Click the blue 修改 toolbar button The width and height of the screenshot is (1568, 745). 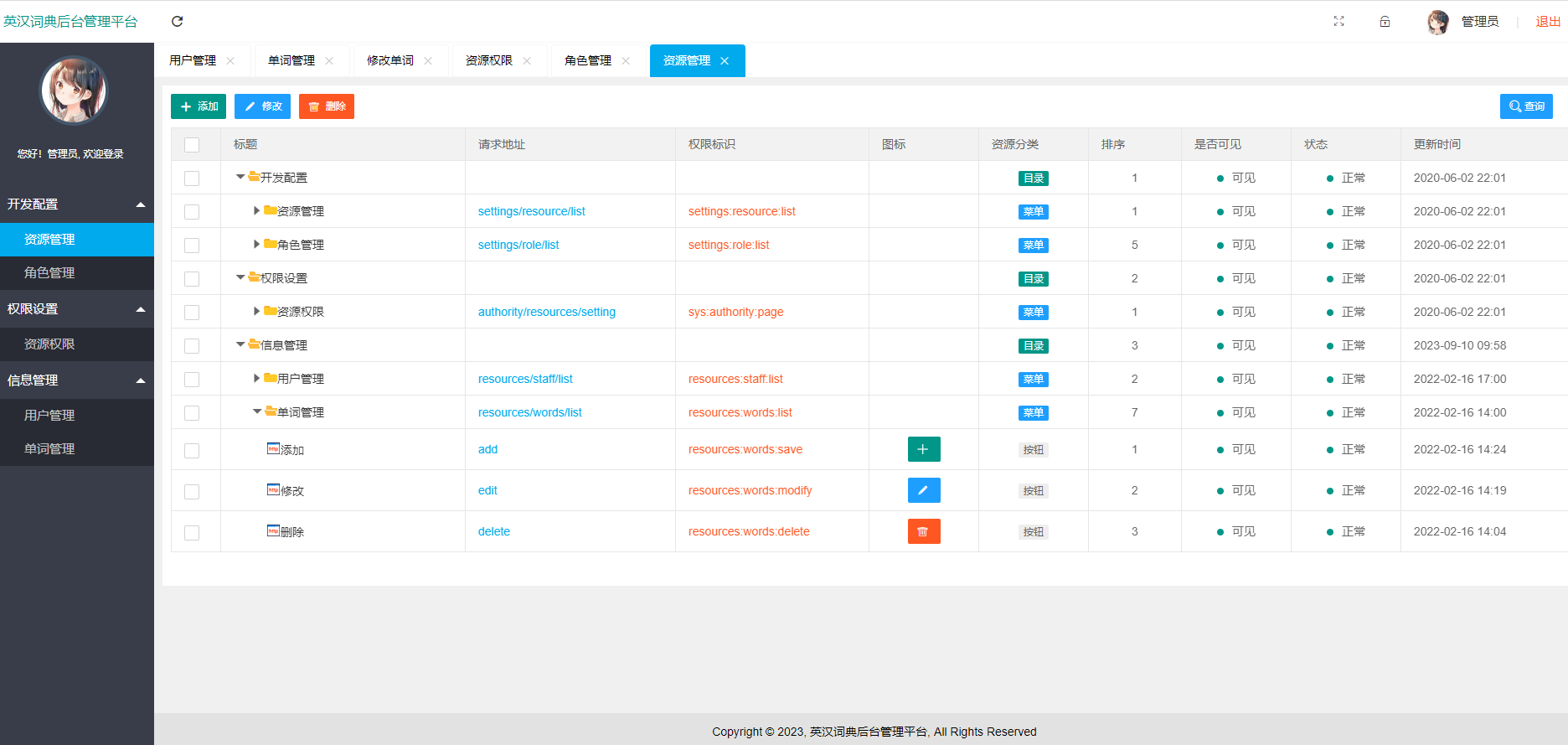tap(262, 106)
